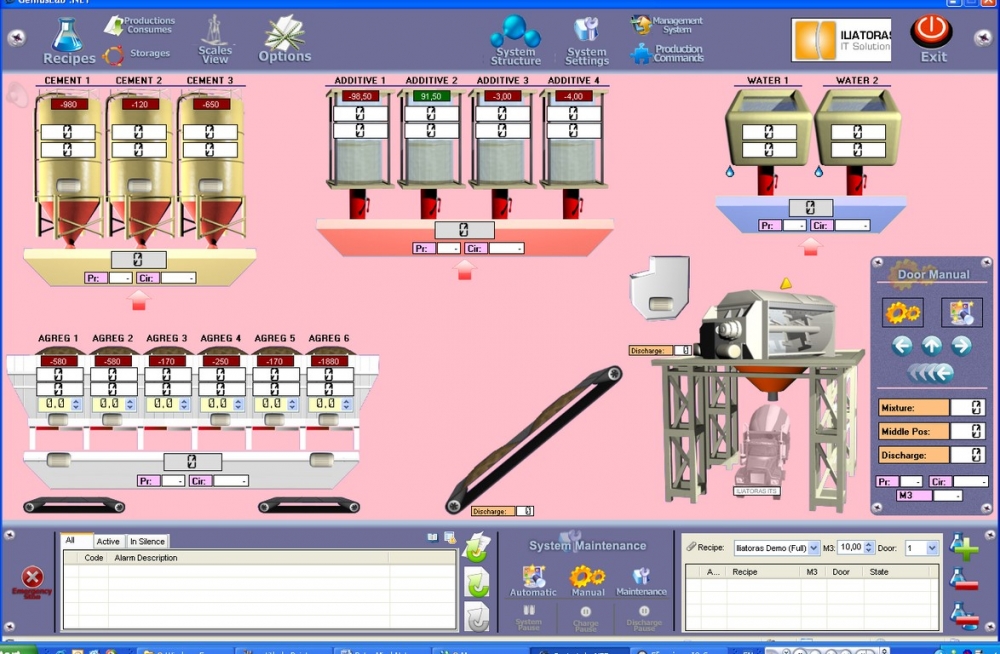Click the top green check alarm icon
This screenshot has width=1000, height=654.
tap(477, 548)
